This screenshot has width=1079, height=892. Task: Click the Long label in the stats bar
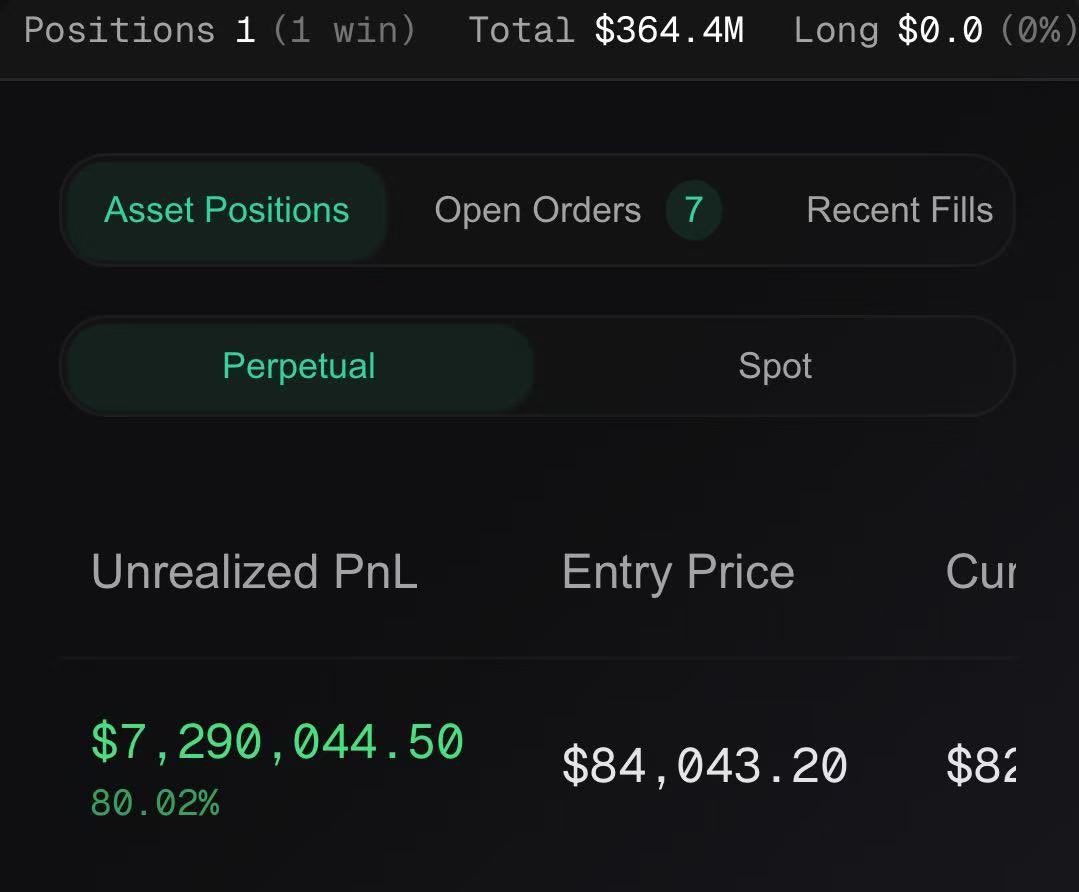[x=836, y=32]
